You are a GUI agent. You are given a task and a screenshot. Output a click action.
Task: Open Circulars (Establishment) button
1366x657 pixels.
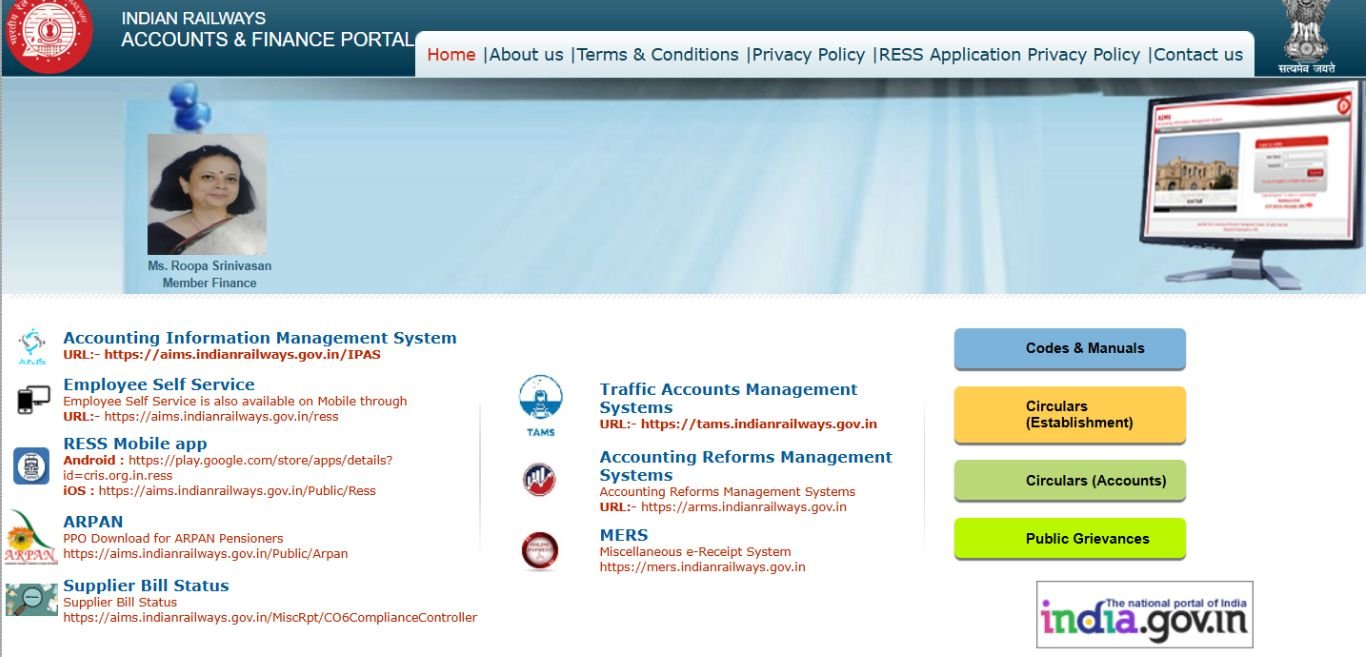pyautogui.click(x=1069, y=414)
